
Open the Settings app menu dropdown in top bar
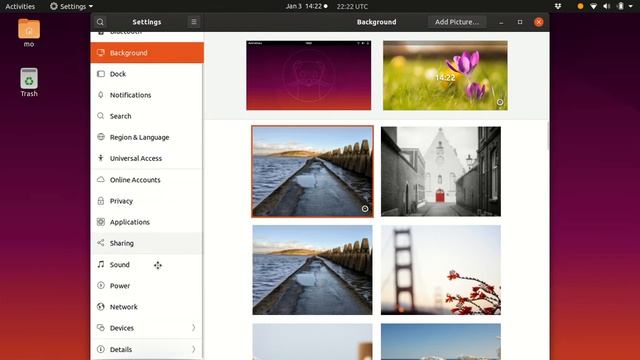click(x=71, y=6)
